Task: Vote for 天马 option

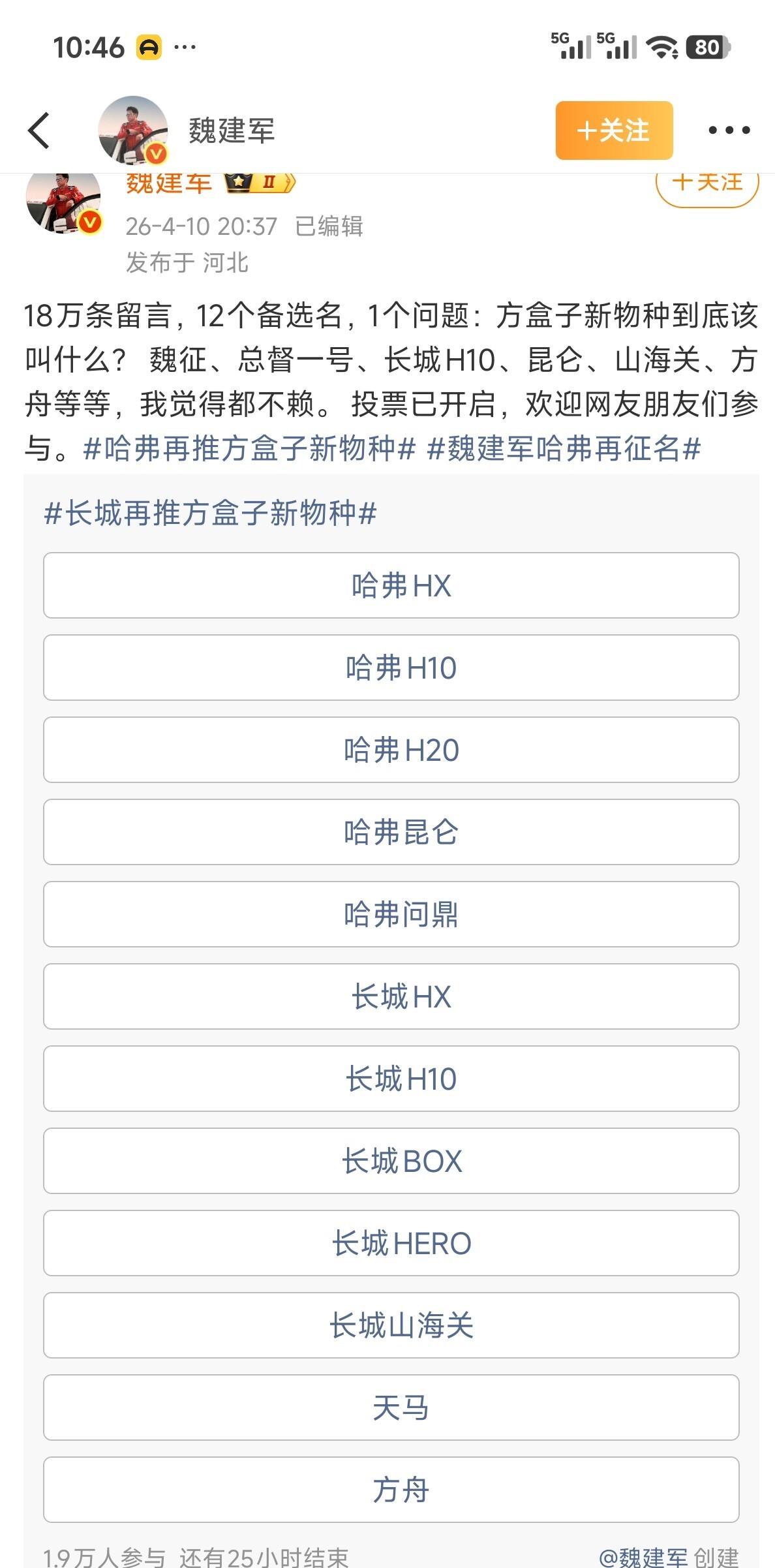Action: pos(391,1407)
